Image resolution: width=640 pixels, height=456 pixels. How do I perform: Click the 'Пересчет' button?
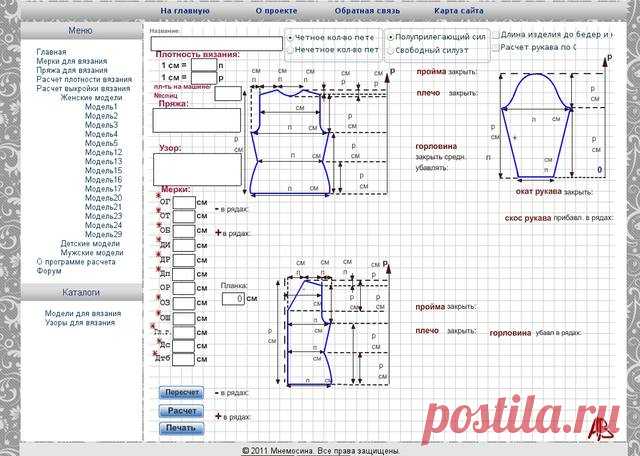[x=181, y=393]
